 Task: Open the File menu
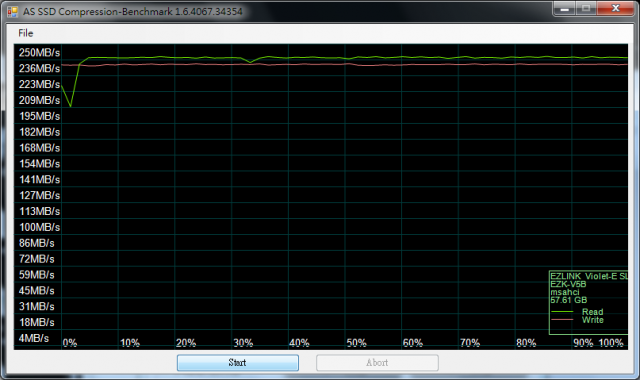(x=26, y=33)
